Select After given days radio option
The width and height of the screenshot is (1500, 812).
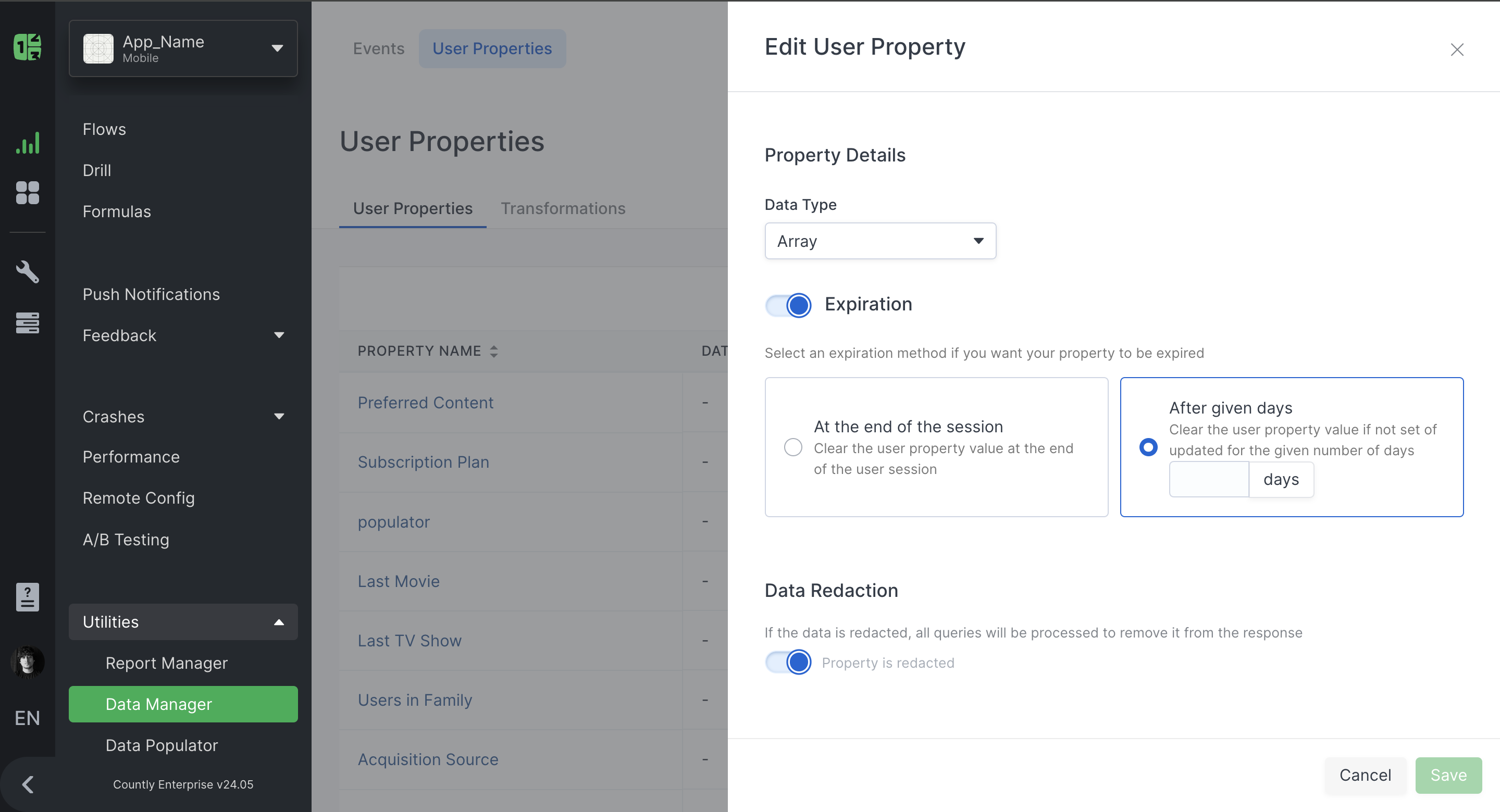1148,447
